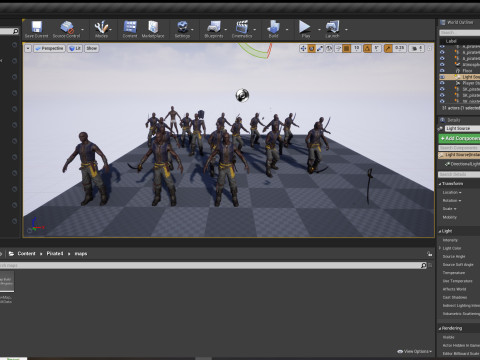480x360 pixels.
Task: Collapse the Light section in Details
Action: pyautogui.click(x=440, y=231)
